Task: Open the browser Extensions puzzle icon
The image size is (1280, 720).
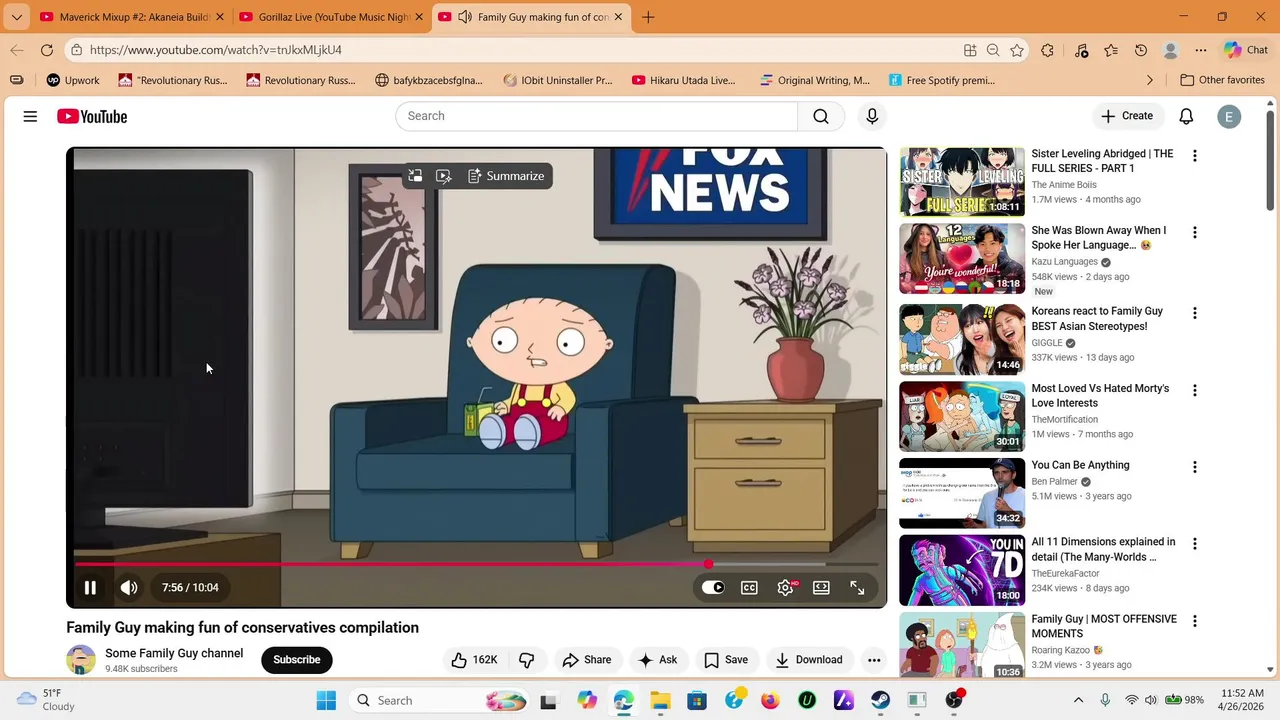Action: point(1047,50)
